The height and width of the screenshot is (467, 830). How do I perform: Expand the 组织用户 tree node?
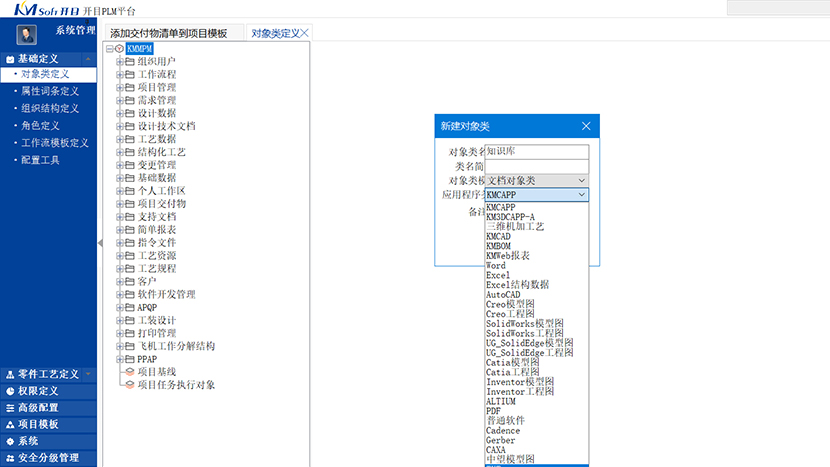pyautogui.click(x=119, y=61)
